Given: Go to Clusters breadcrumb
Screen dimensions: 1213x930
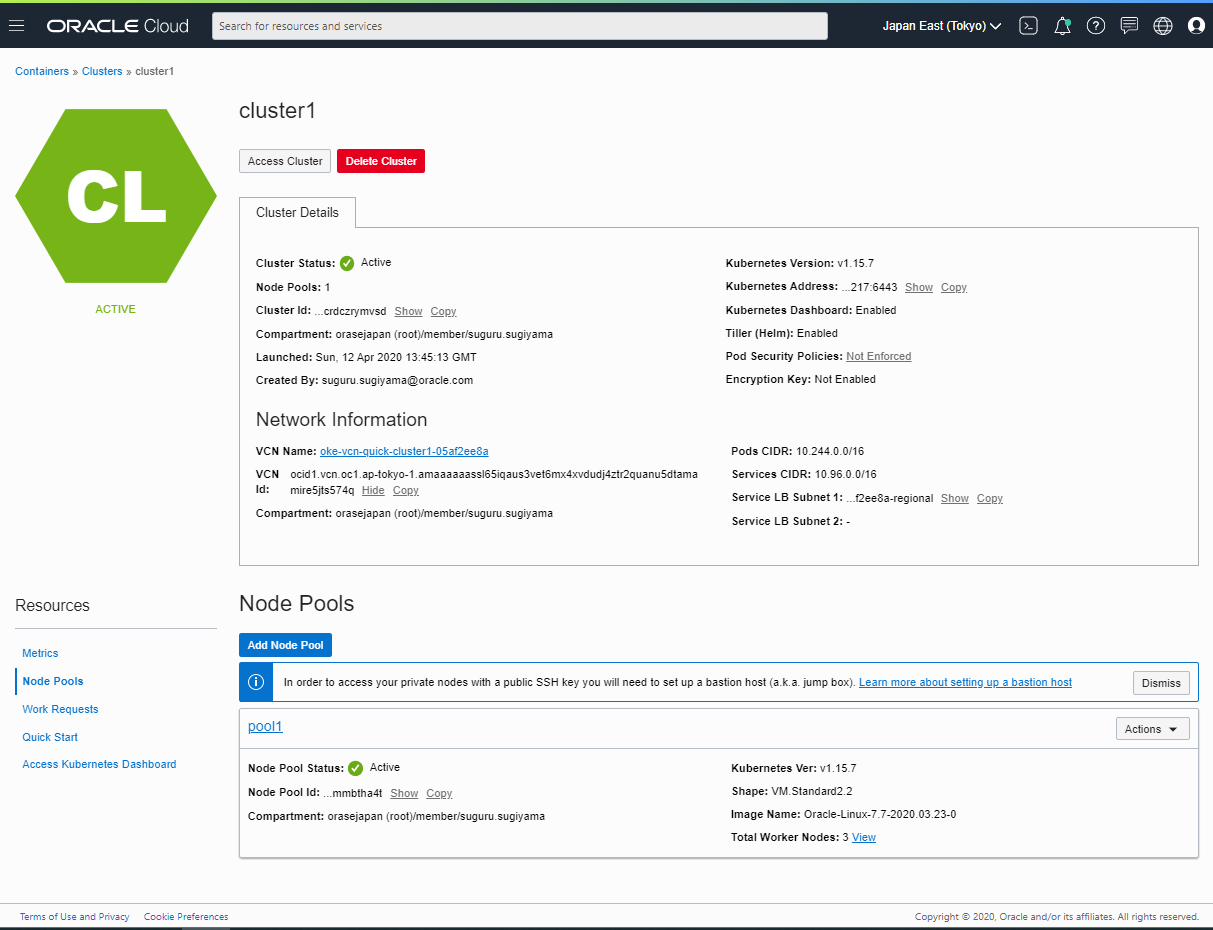Looking at the screenshot, I should pos(102,71).
